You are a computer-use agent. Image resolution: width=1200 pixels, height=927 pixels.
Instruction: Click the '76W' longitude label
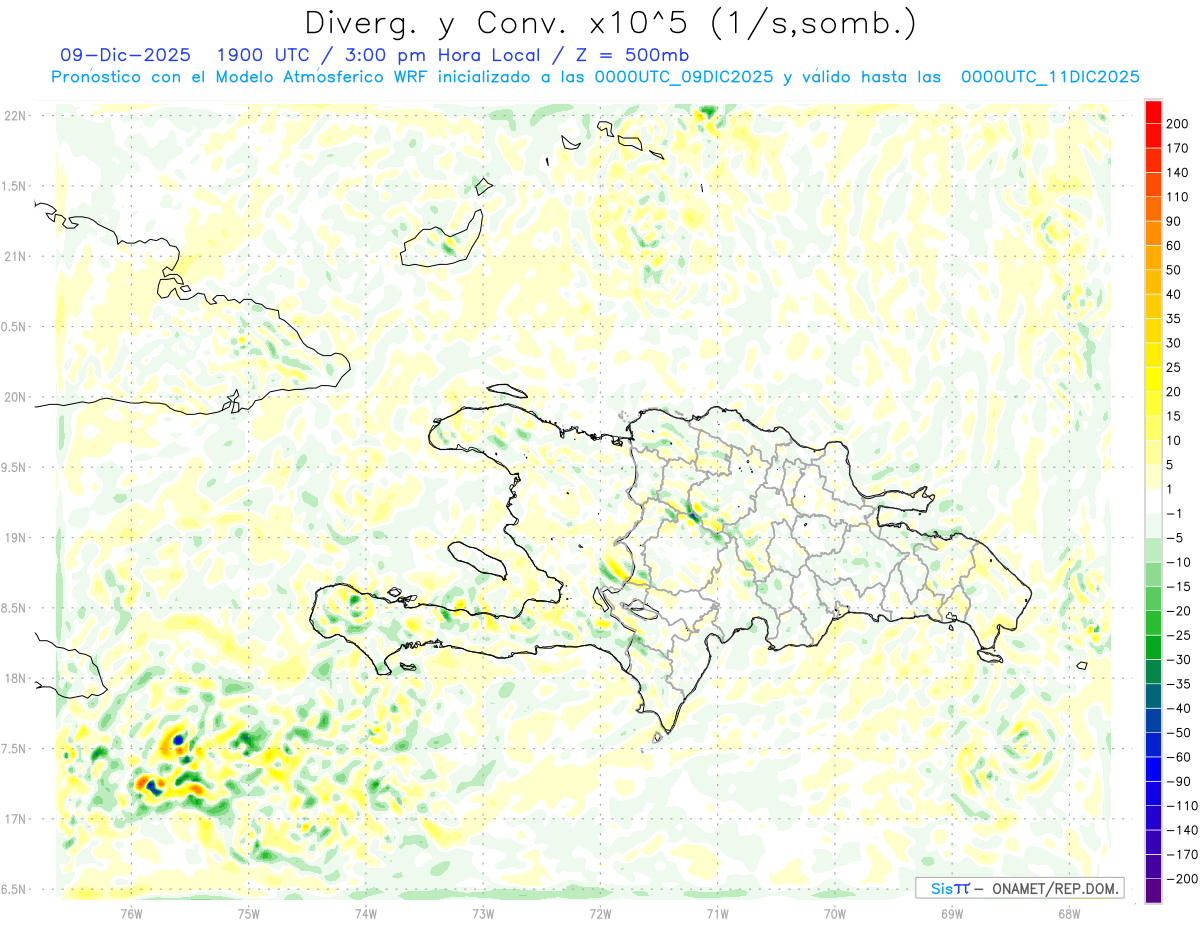(132, 913)
